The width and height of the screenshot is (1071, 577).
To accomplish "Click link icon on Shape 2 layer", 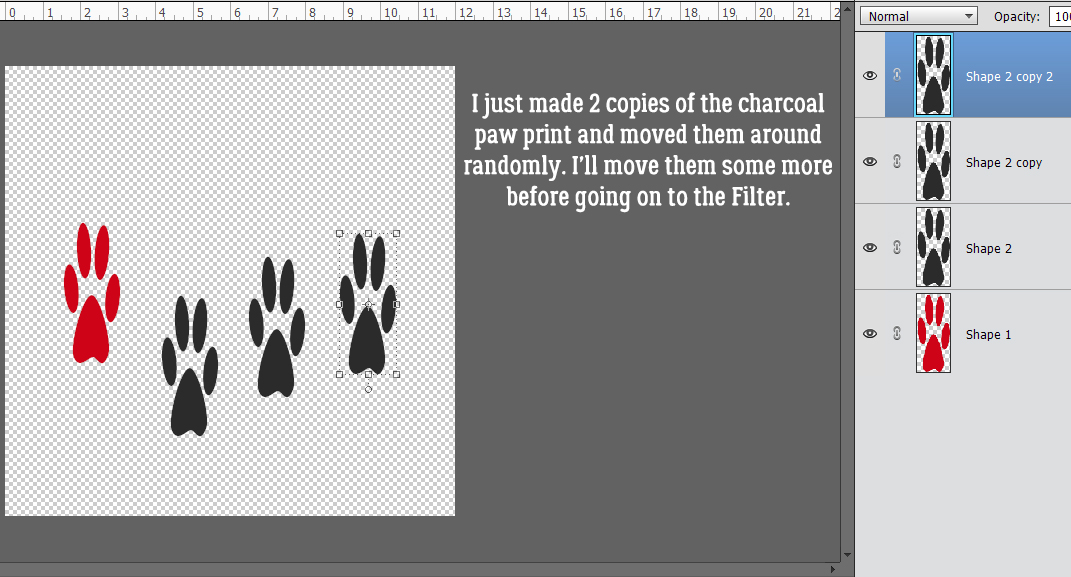I will click(x=897, y=247).
